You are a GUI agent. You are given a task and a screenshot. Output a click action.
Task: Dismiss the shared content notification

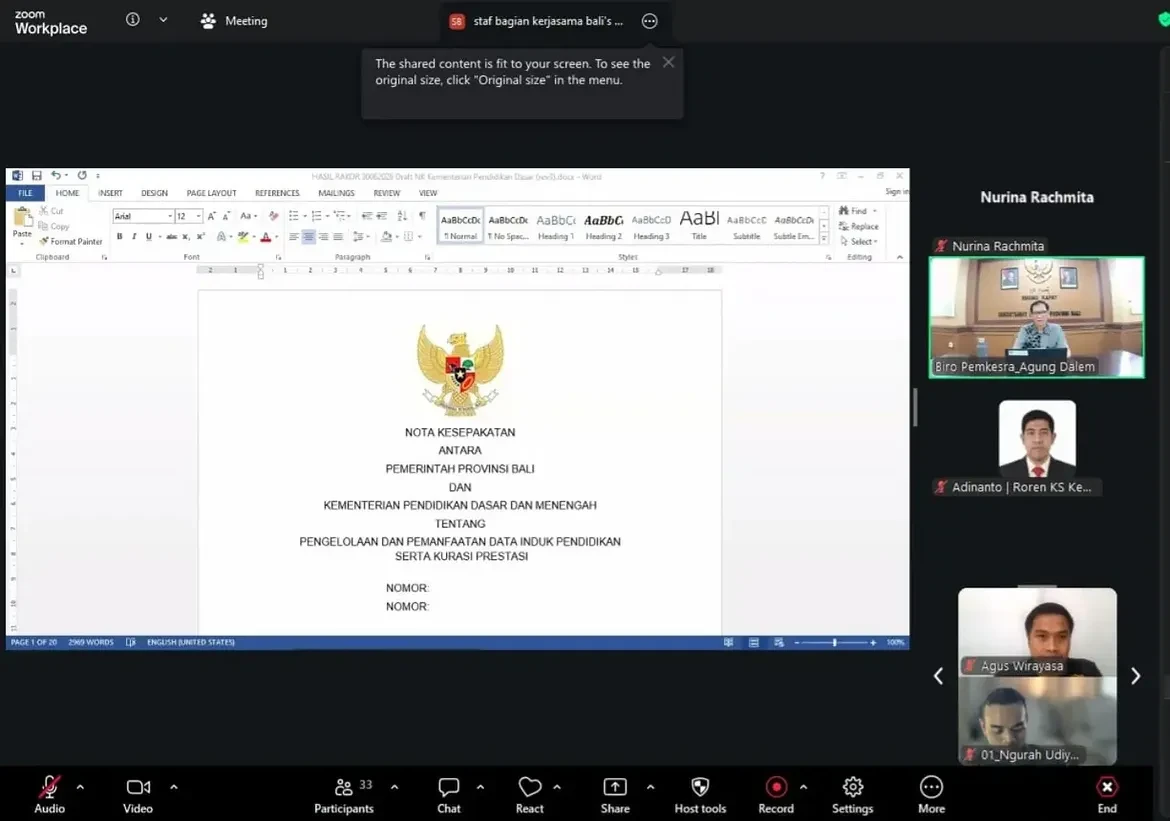669,62
